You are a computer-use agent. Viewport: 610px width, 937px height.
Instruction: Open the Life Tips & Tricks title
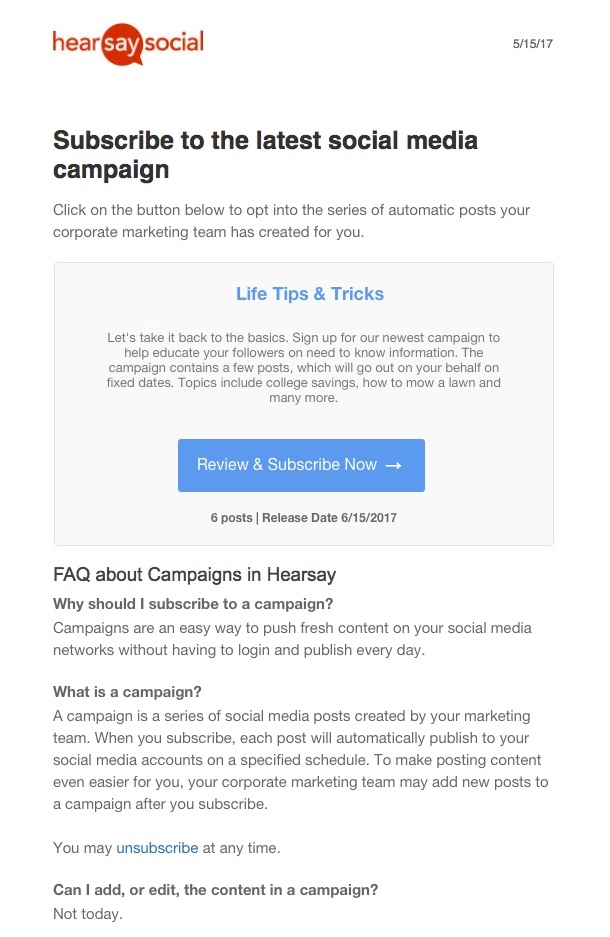(309, 294)
